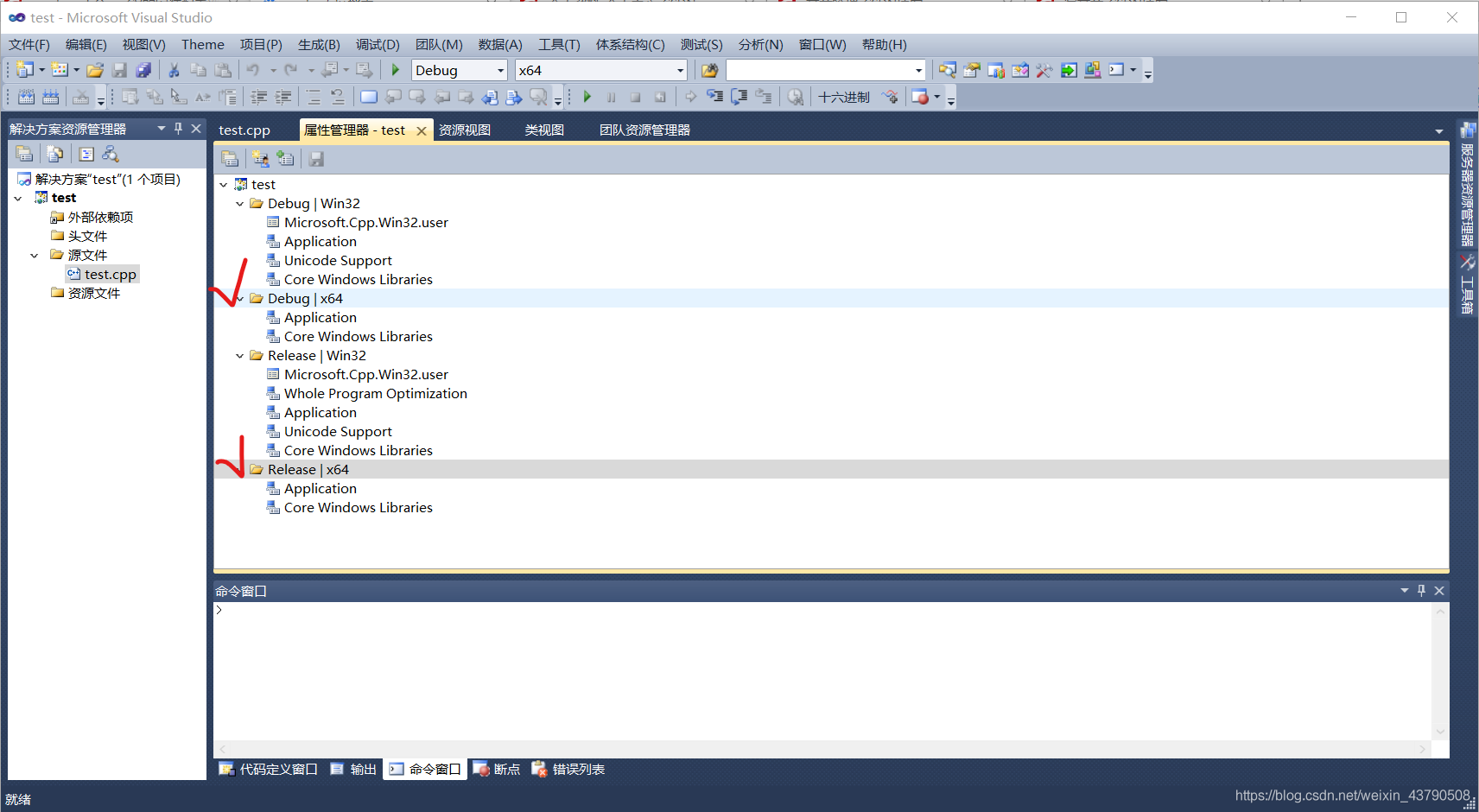Open the 调试(D) menu
This screenshot has height=812, width=1479.
coord(378,44)
